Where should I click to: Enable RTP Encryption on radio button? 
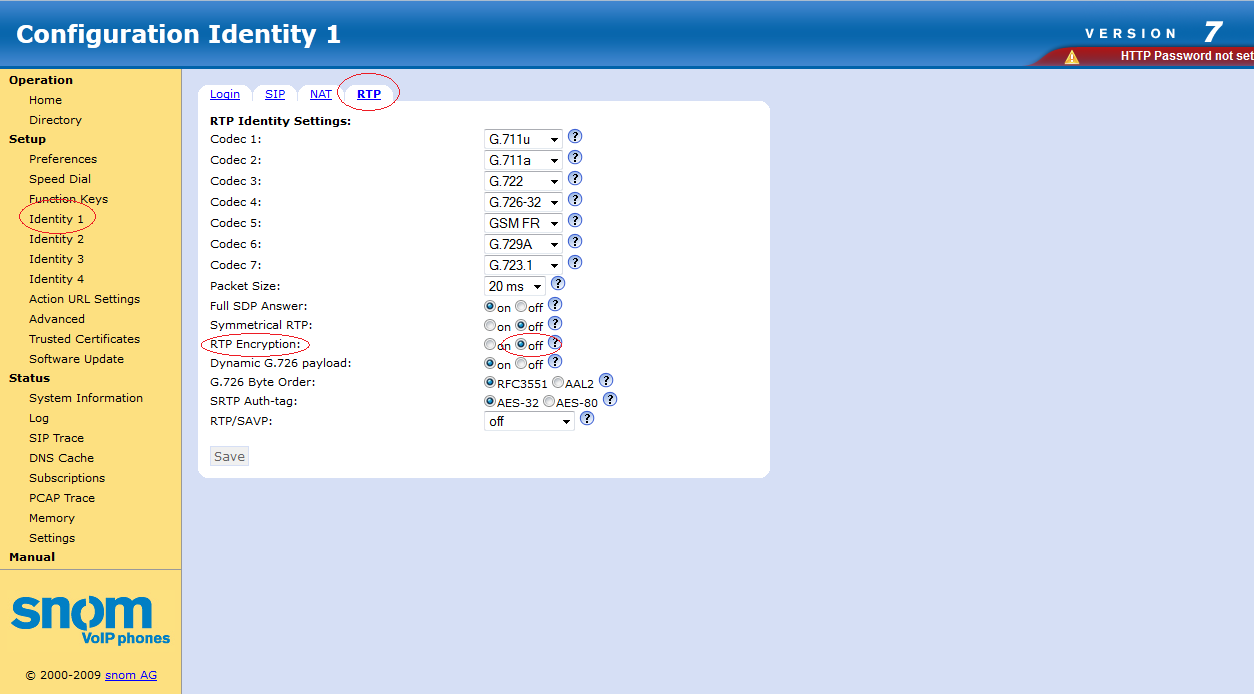coord(490,345)
